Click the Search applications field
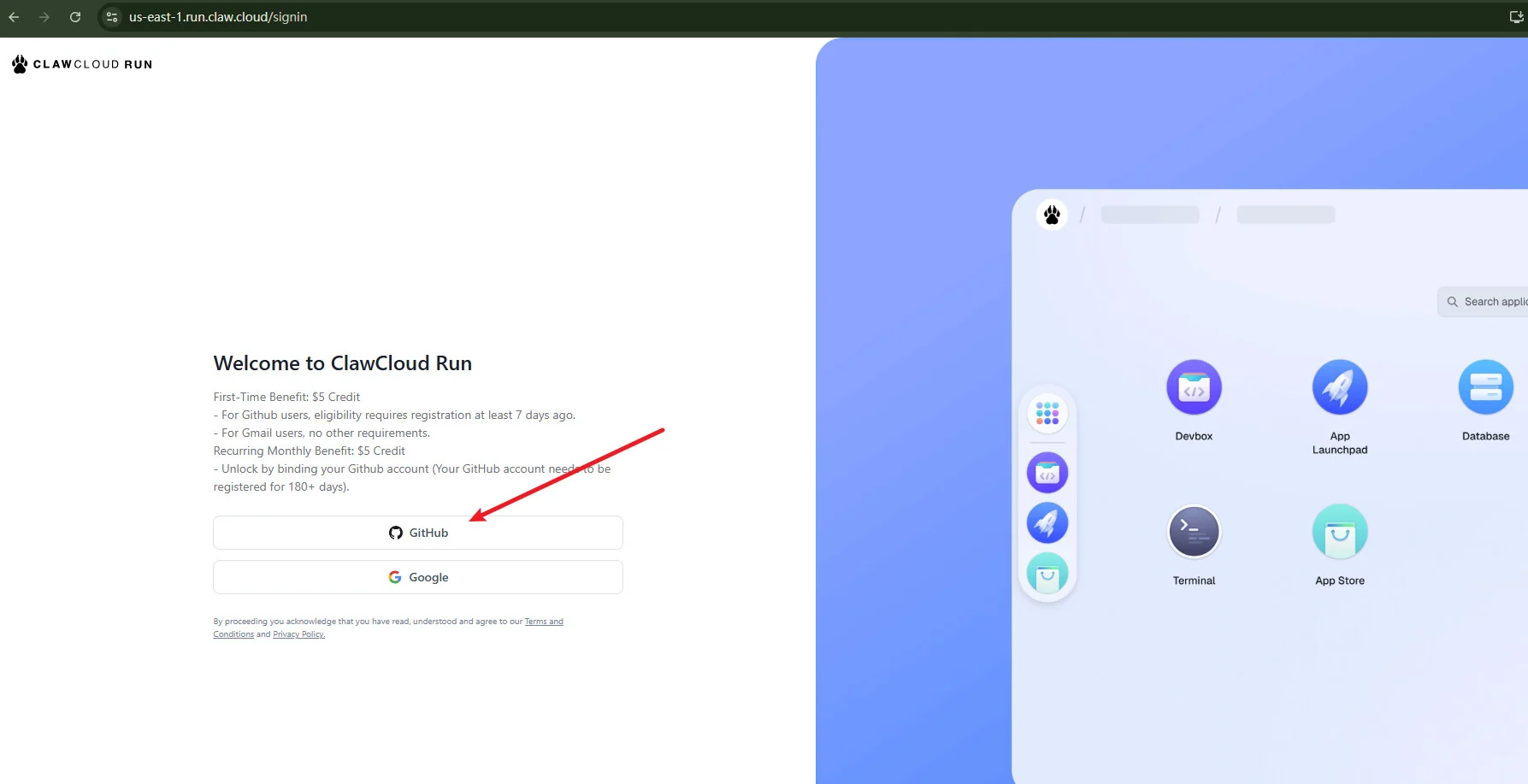The image size is (1528, 784). [1488, 302]
